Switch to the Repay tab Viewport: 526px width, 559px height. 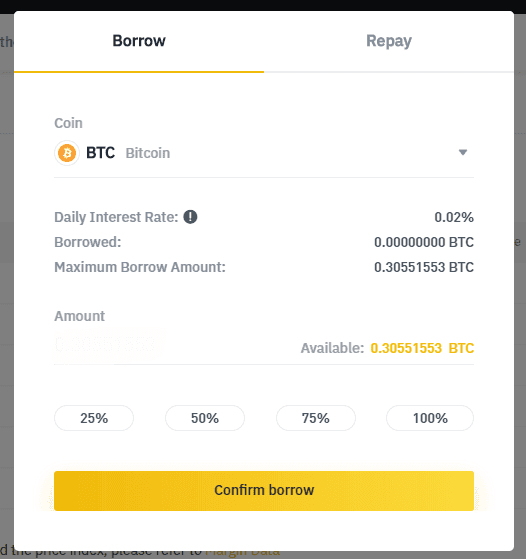389,41
